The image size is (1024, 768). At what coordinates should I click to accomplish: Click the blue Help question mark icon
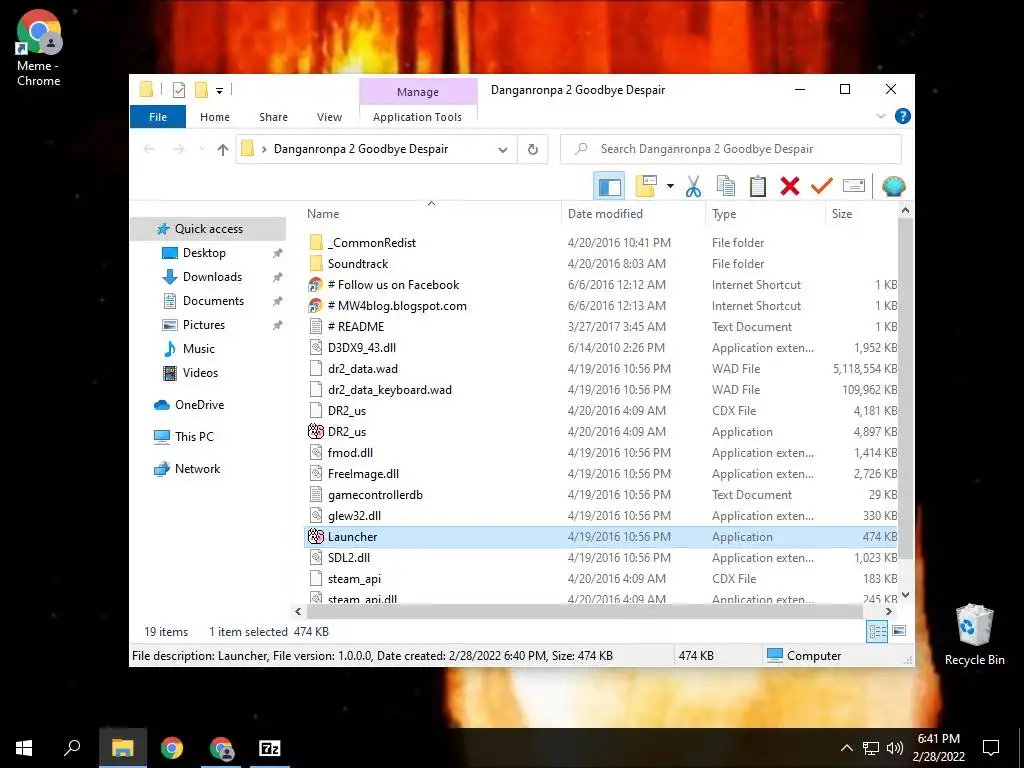[903, 116]
